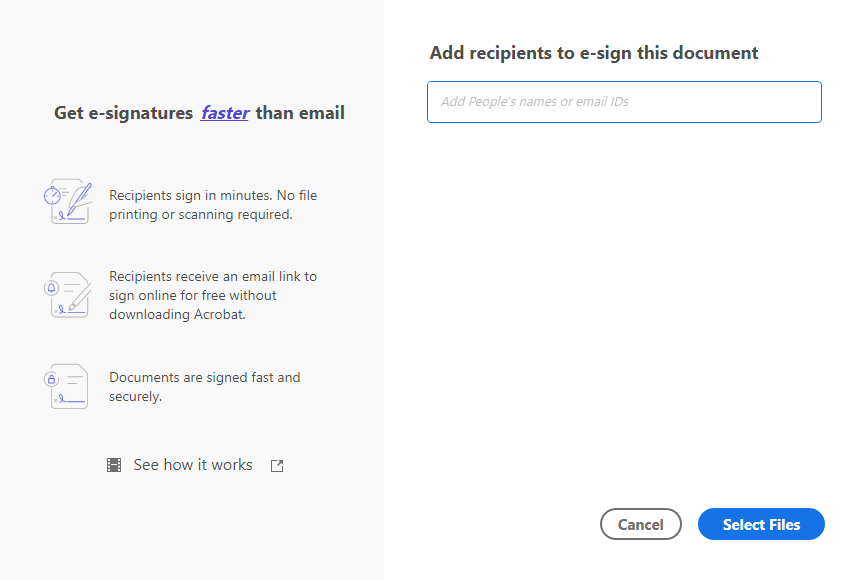Click the printing or scanning required line
Image resolution: width=865 pixels, height=580 pixels.
pos(201,215)
